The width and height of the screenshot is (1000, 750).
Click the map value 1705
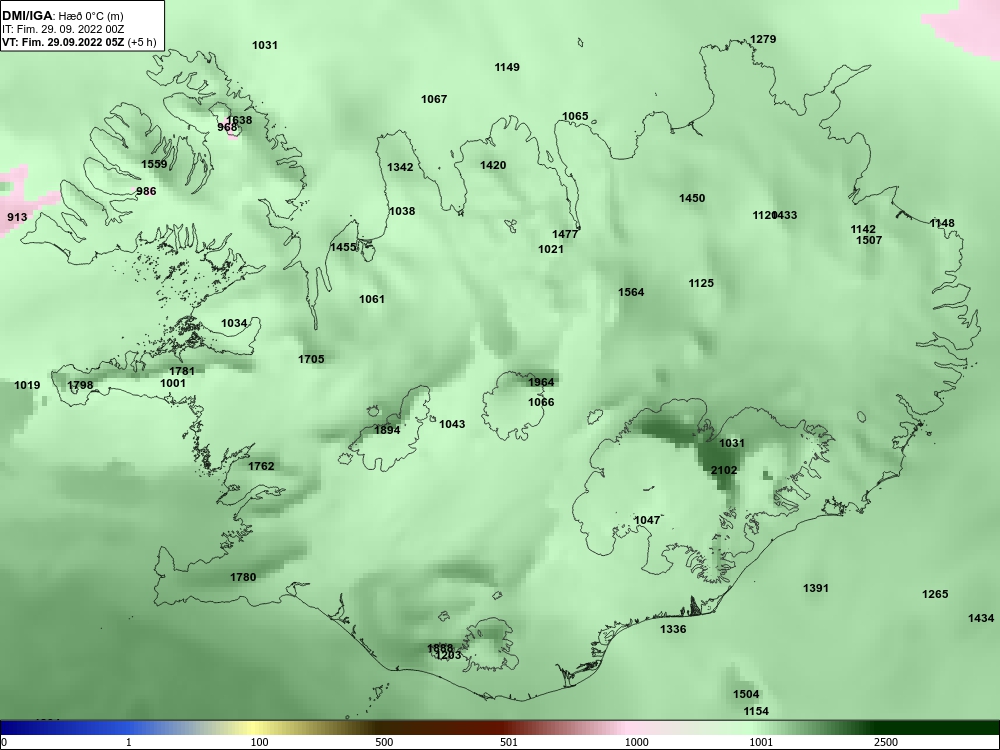point(311,359)
